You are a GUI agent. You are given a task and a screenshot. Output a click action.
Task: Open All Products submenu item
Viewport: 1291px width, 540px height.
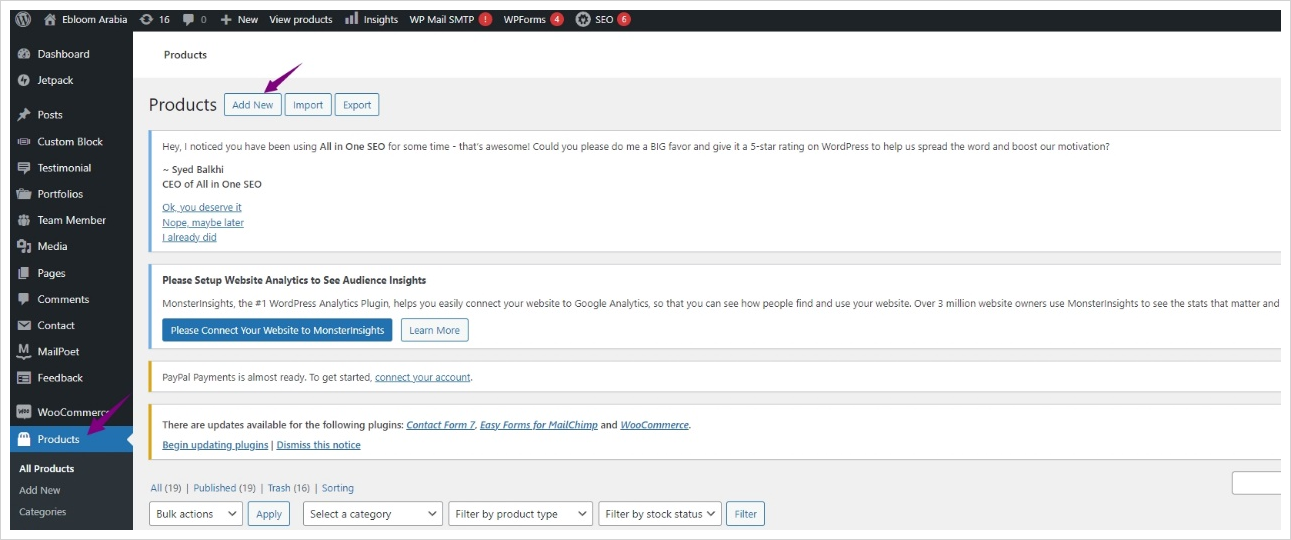tap(47, 468)
